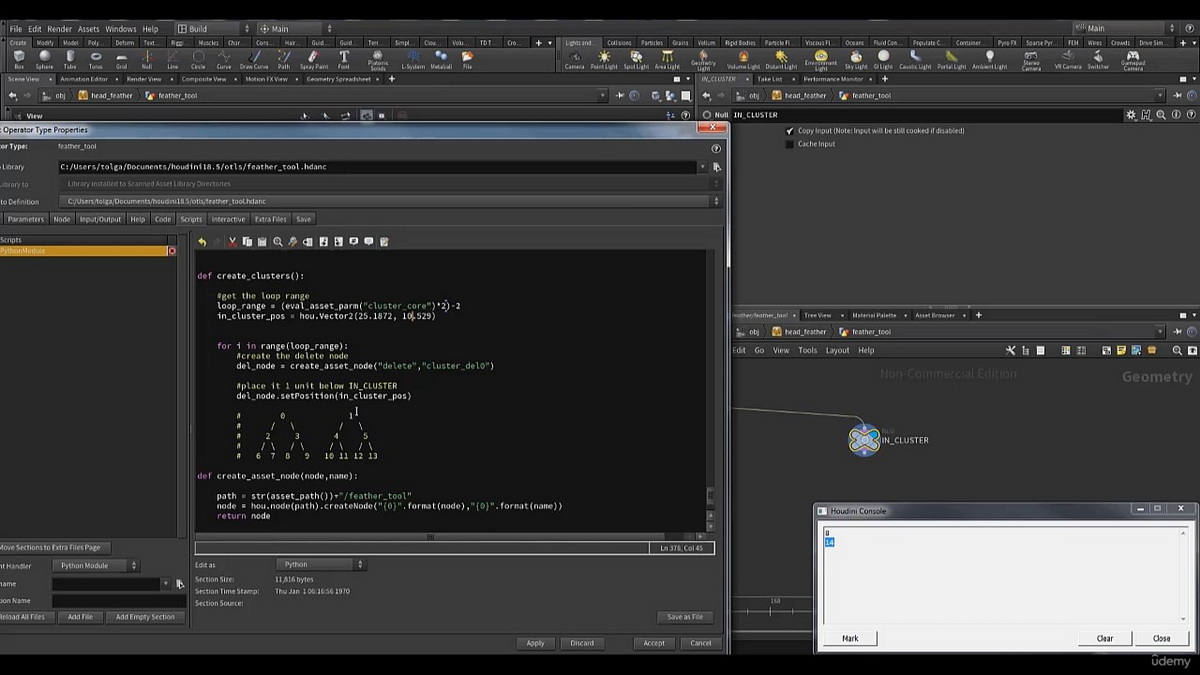Select the Grid shelf tool
The width and height of the screenshot is (1200, 675).
tap(121, 60)
